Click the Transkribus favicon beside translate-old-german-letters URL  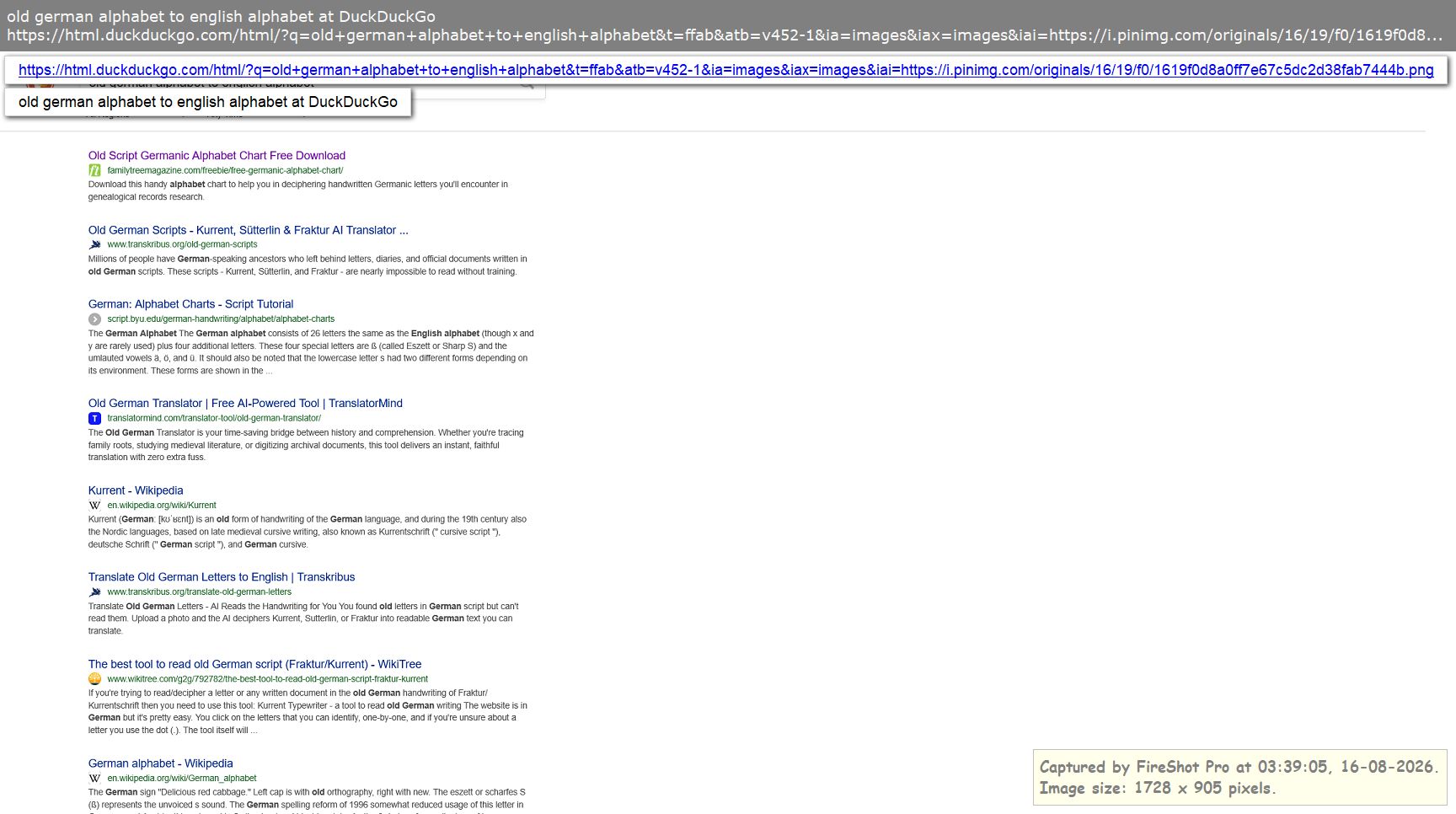[94, 592]
